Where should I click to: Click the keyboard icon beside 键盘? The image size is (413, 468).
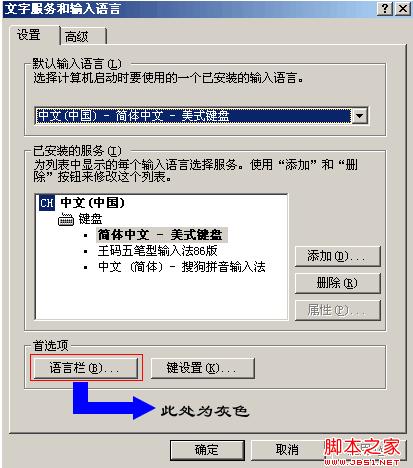(x=66, y=219)
